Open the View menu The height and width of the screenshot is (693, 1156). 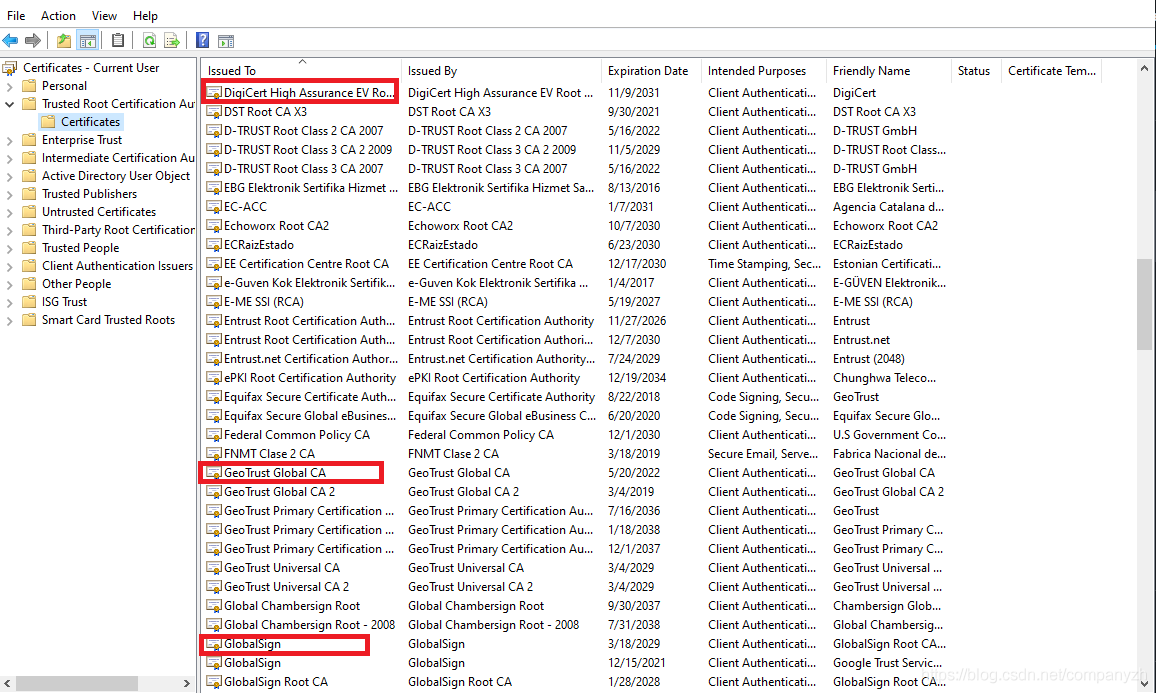(x=104, y=15)
